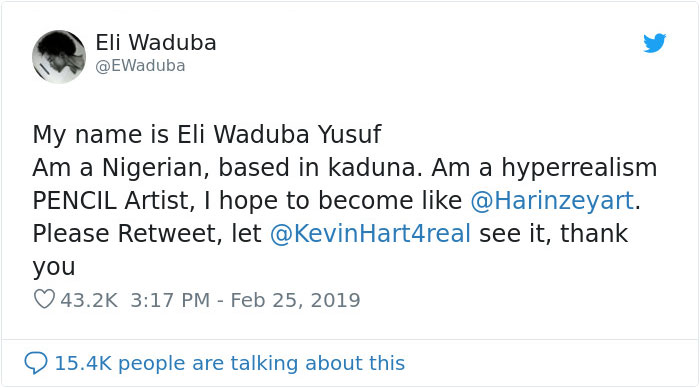The height and width of the screenshot is (388, 700).
Task: Click the 'PENCIL Artist' text
Action: (x=113, y=201)
